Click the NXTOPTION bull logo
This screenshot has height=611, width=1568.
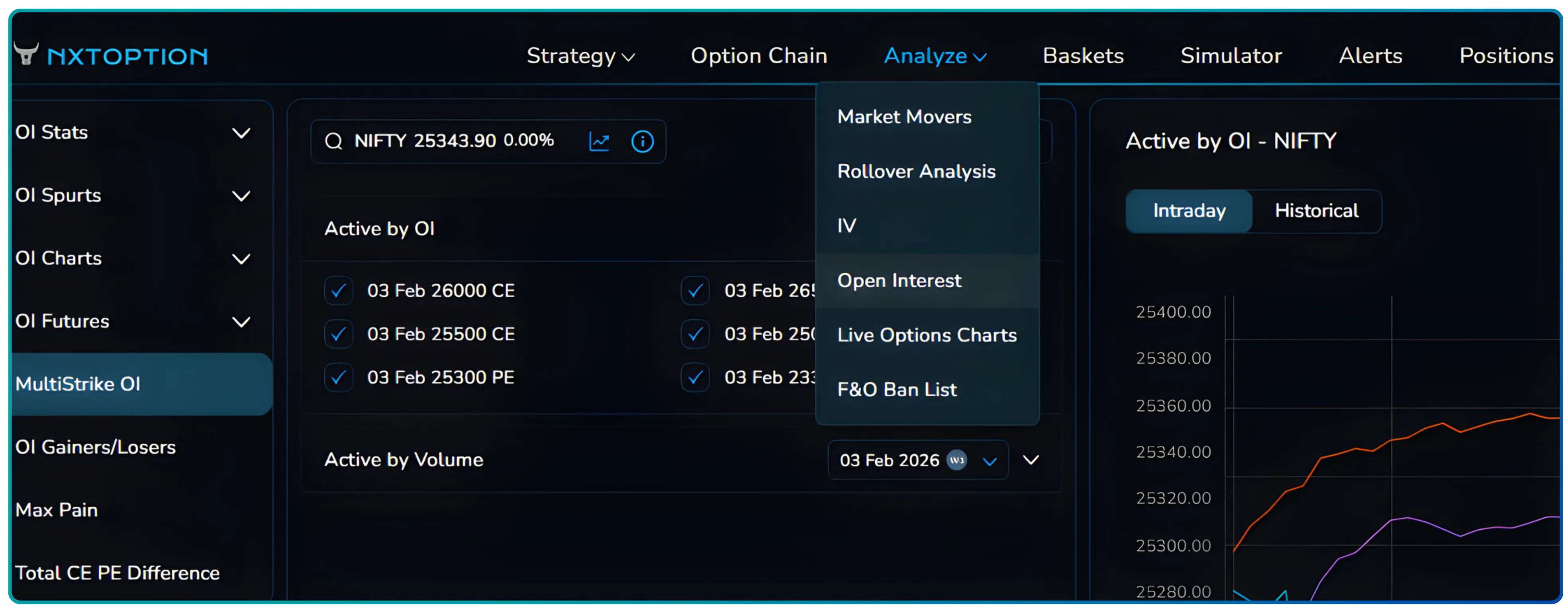[25, 54]
